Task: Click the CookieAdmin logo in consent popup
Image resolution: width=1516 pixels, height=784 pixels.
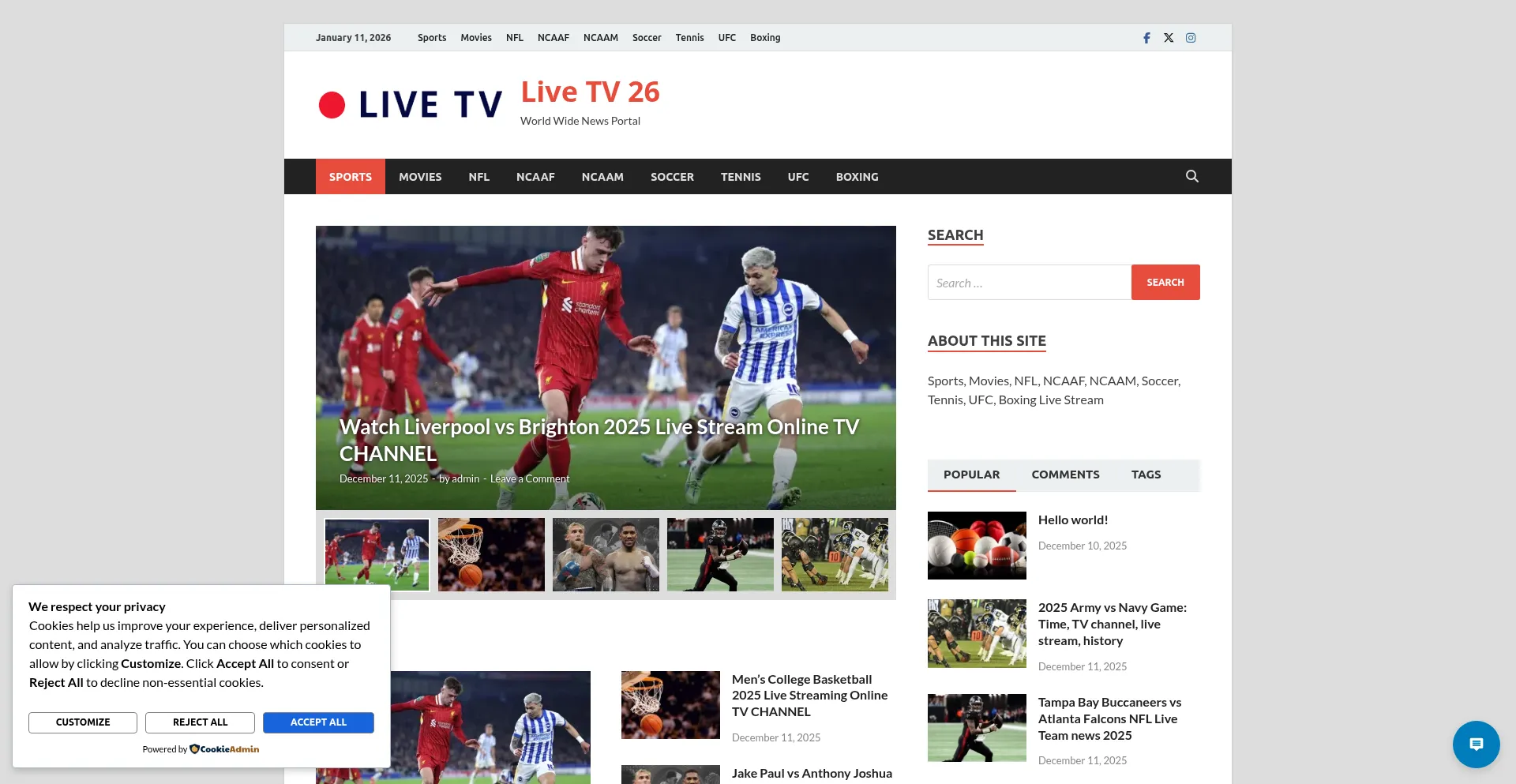Action: point(224,748)
